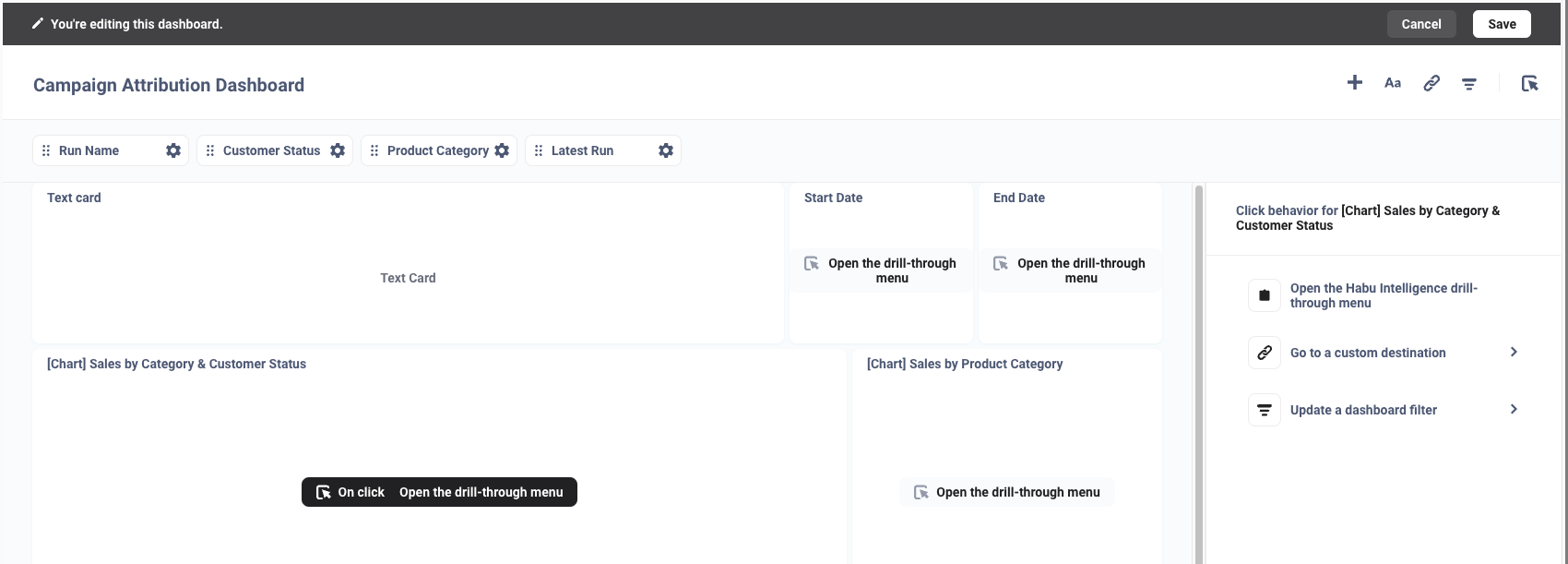
Task: Click the Cancel button
Action: 1420,24
